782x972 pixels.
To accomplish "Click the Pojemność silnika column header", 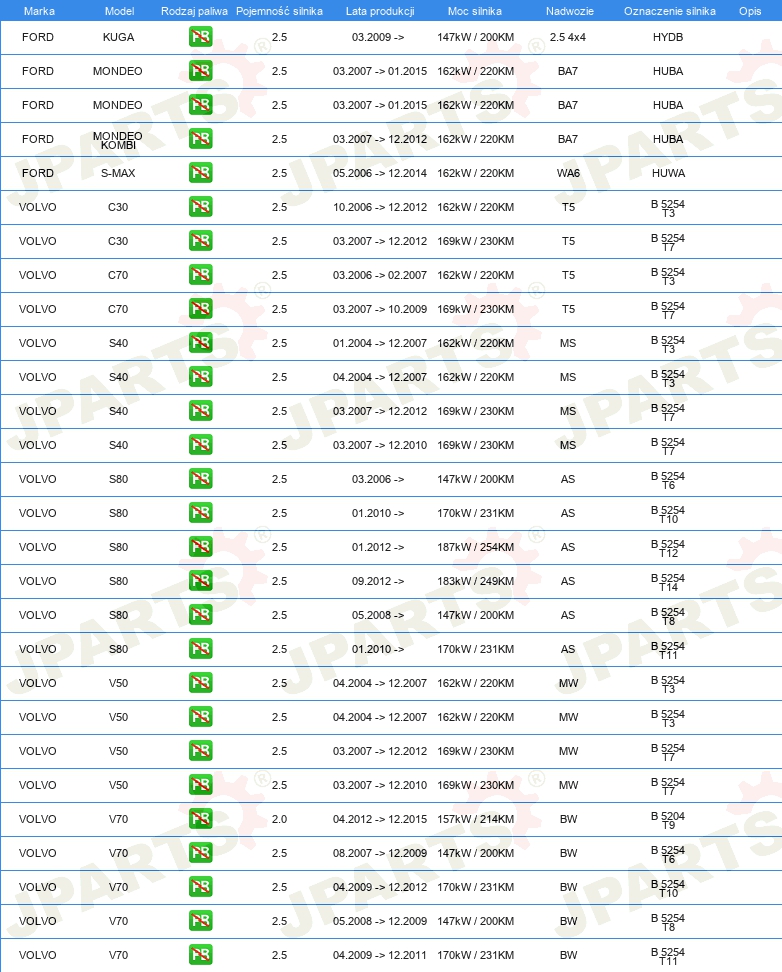I will pos(279,11).
